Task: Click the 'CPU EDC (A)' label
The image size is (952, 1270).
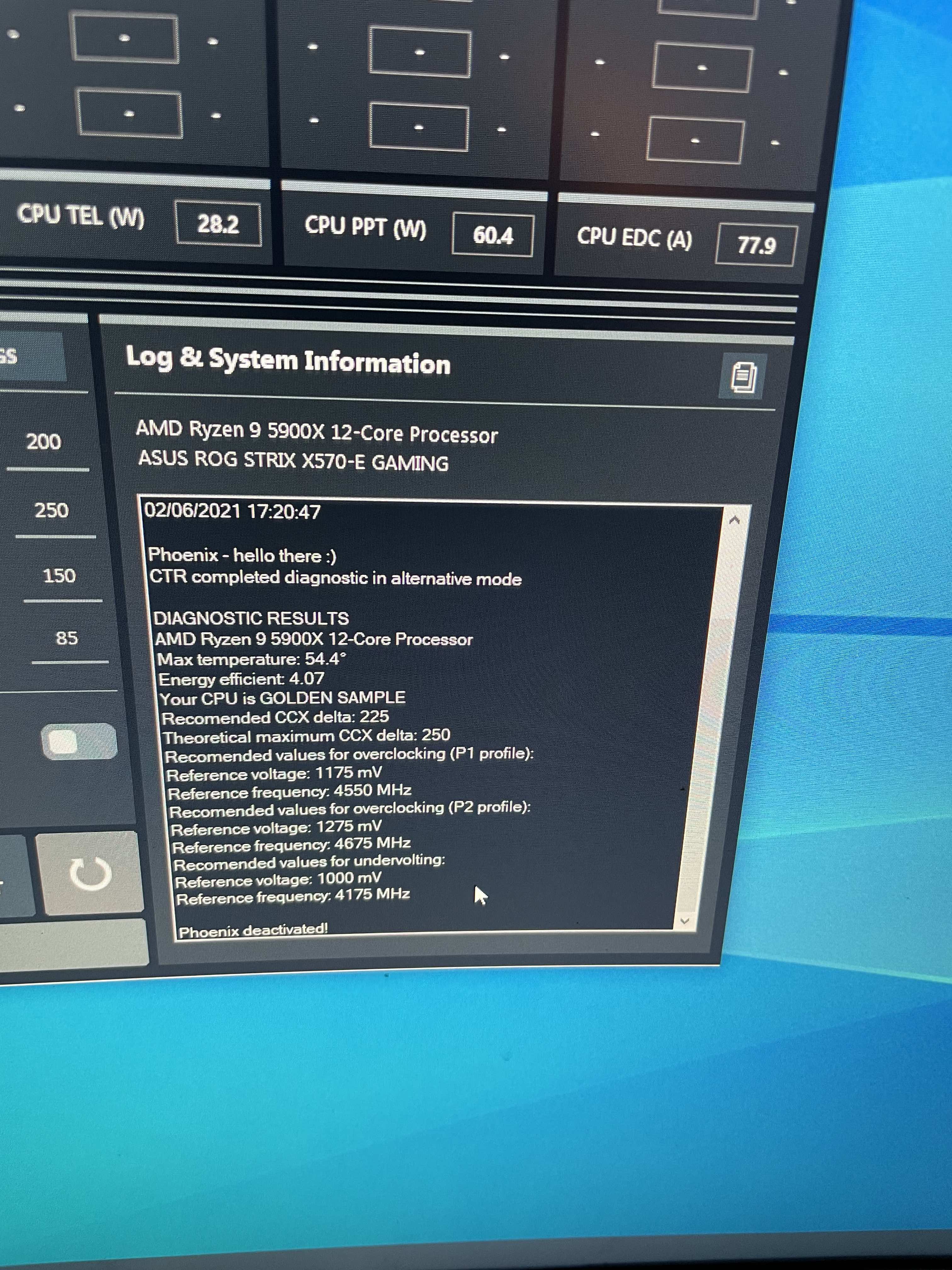Action: [x=635, y=238]
